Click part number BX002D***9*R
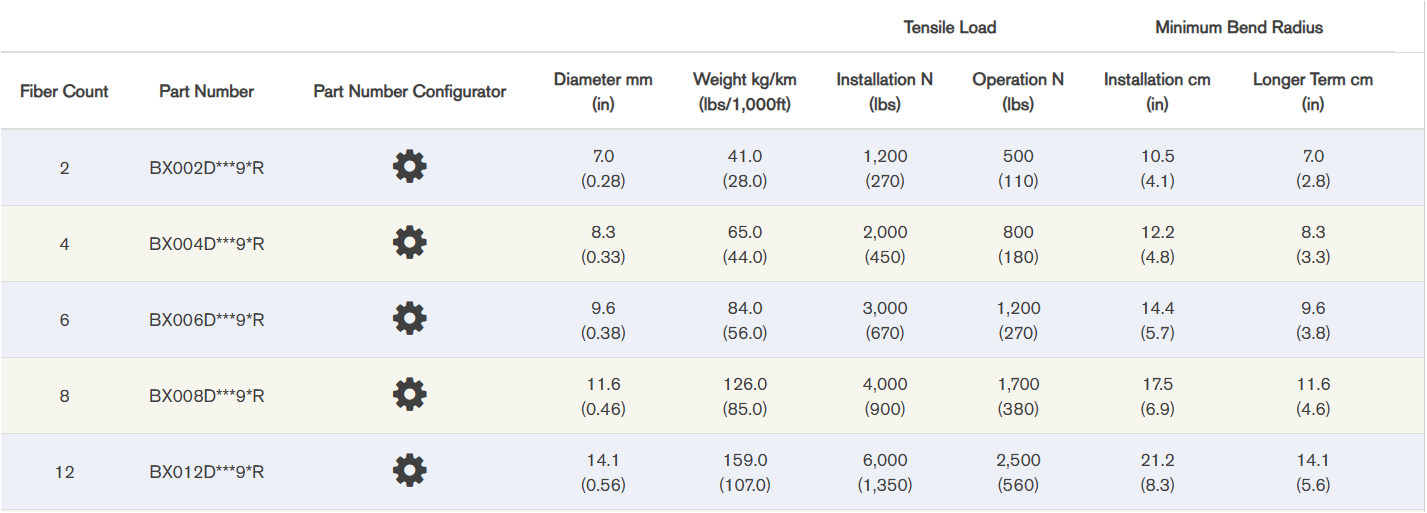This screenshot has width=1427, height=513. [207, 168]
